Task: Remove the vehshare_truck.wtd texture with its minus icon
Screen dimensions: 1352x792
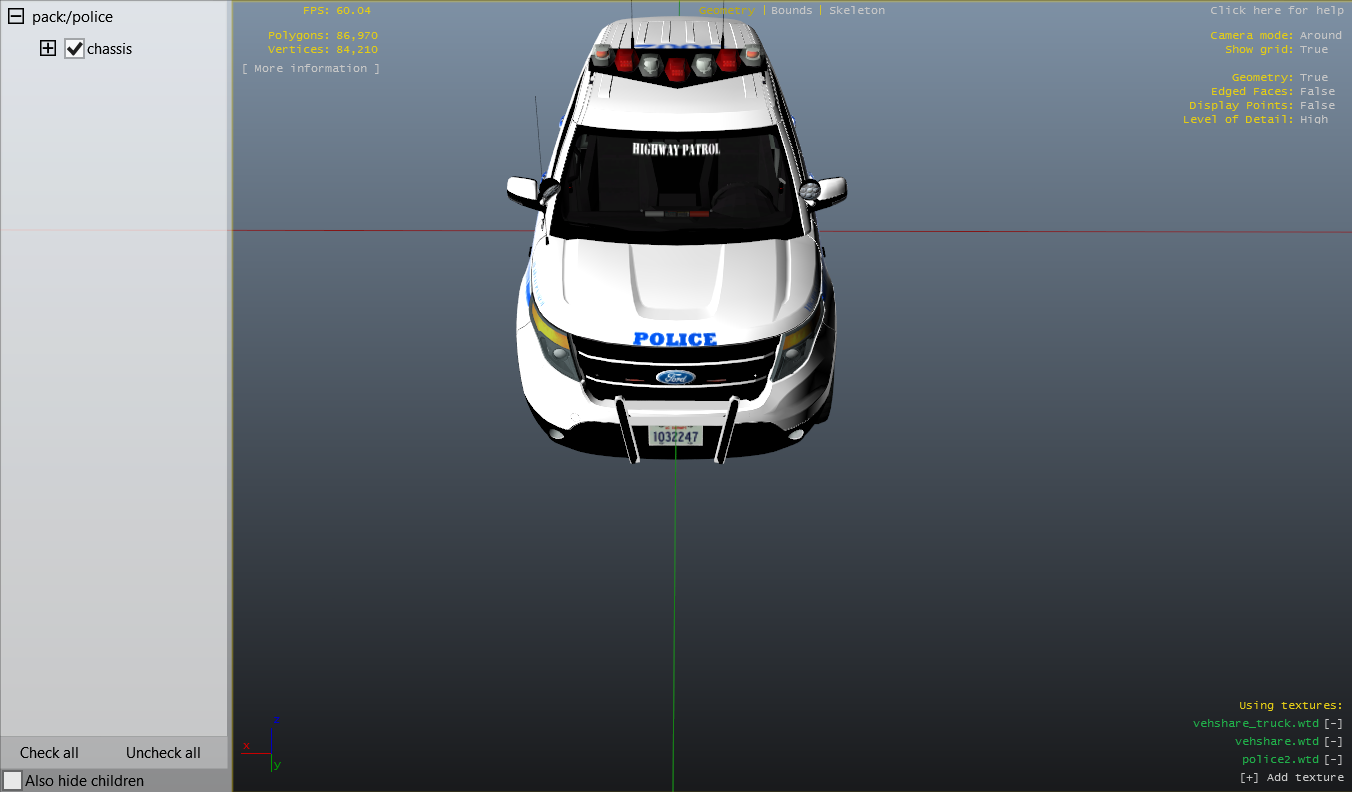Action: [1333, 723]
